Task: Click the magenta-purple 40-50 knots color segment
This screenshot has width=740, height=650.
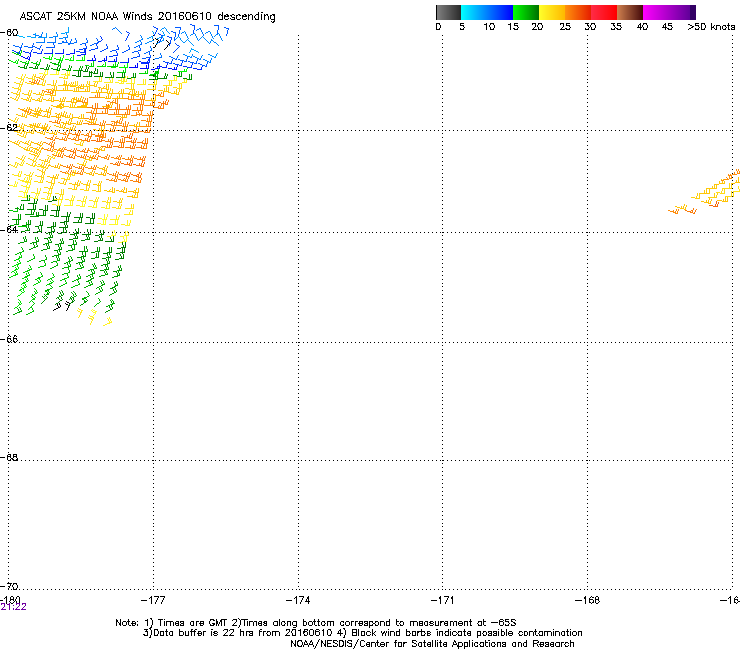Action: pyautogui.click(x=669, y=12)
